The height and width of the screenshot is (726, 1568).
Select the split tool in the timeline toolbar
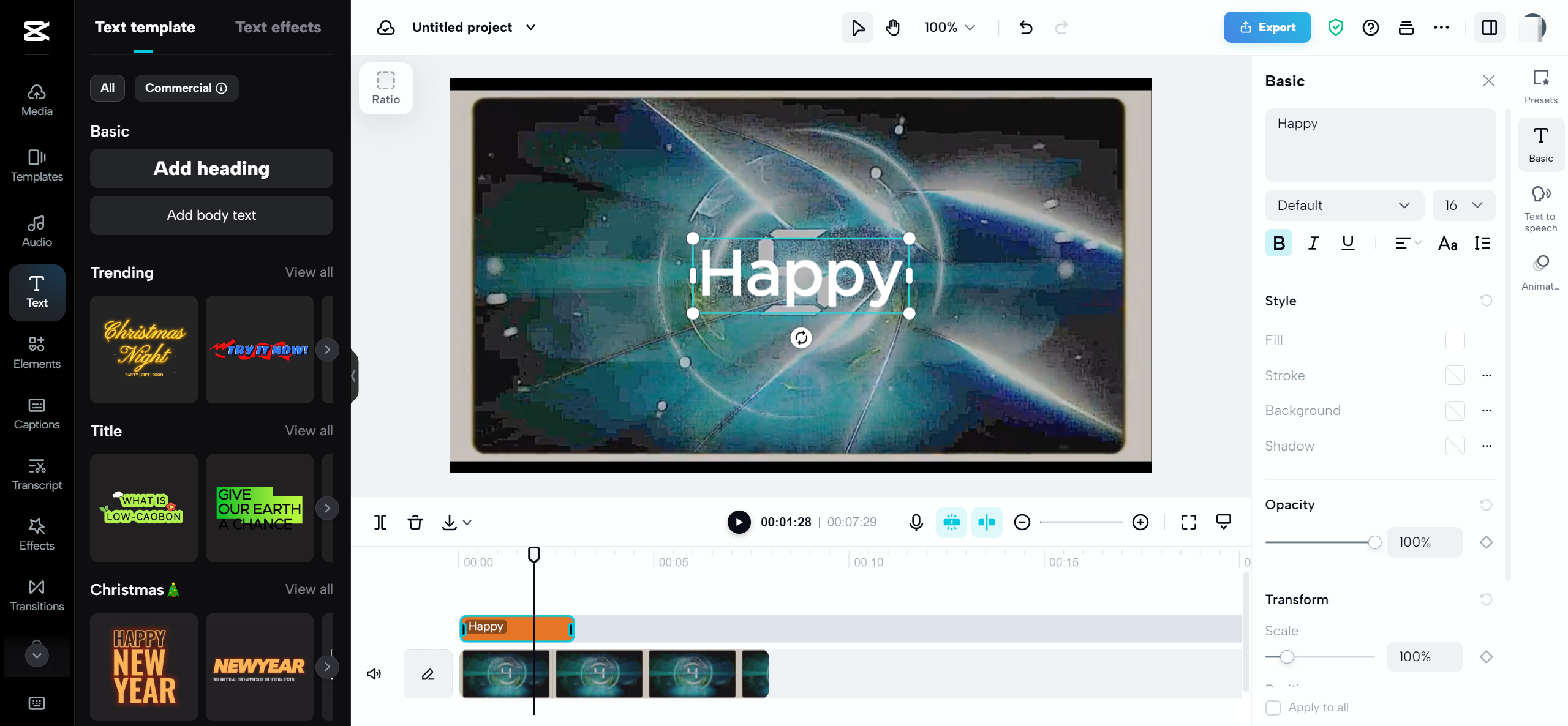click(x=380, y=522)
